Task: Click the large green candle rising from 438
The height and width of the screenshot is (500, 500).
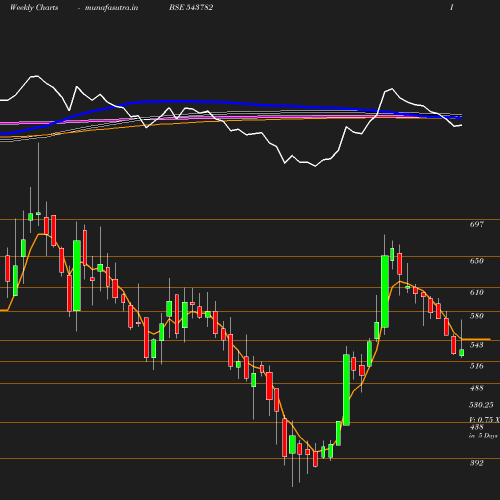Action: click(x=346, y=390)
